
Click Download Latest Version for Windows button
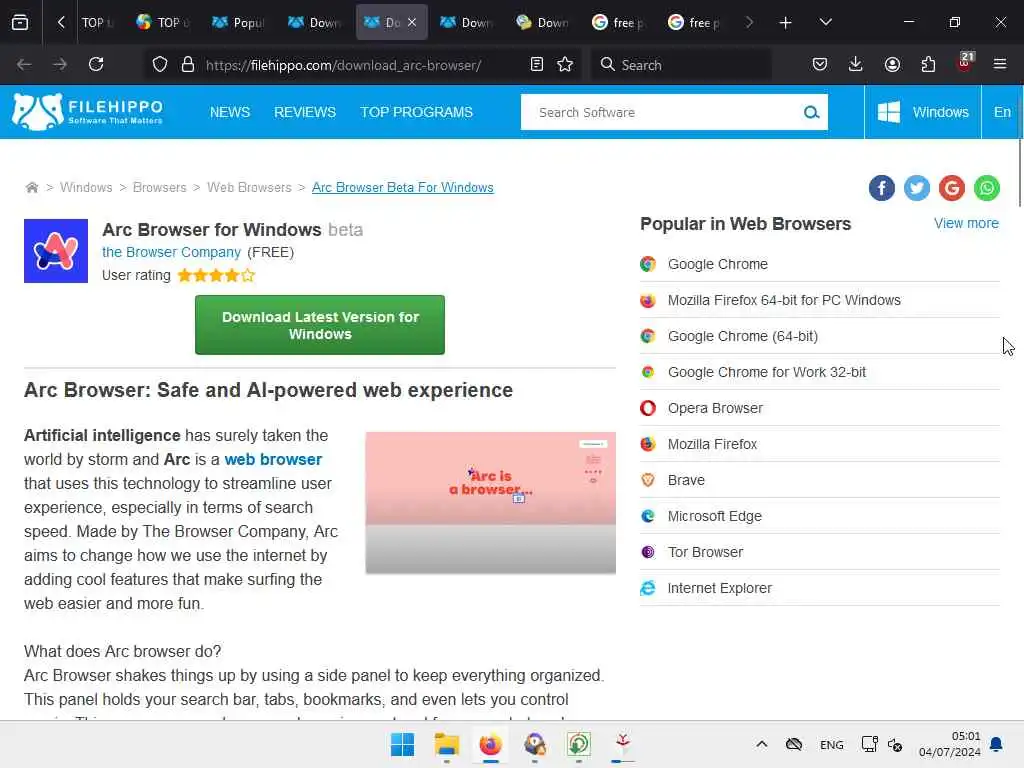coord(320,325)
